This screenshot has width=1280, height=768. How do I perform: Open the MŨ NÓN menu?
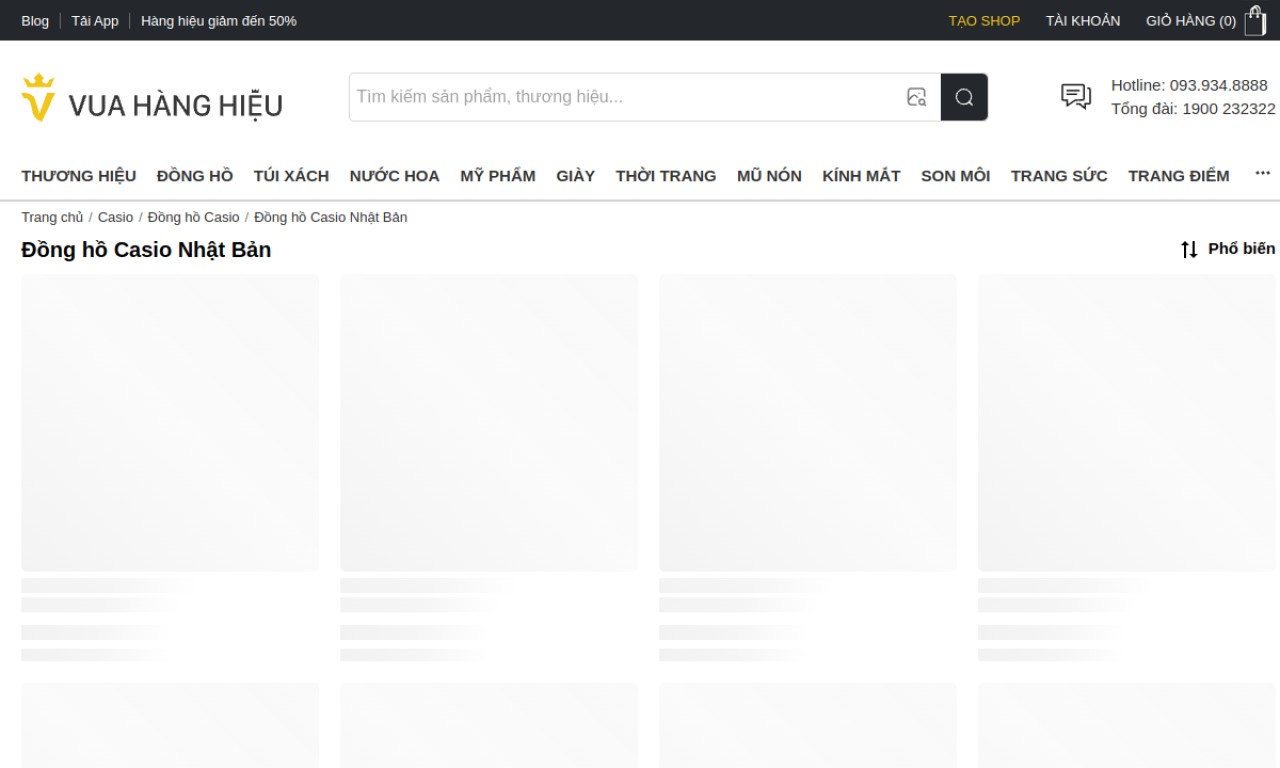[x=769, y=176]
